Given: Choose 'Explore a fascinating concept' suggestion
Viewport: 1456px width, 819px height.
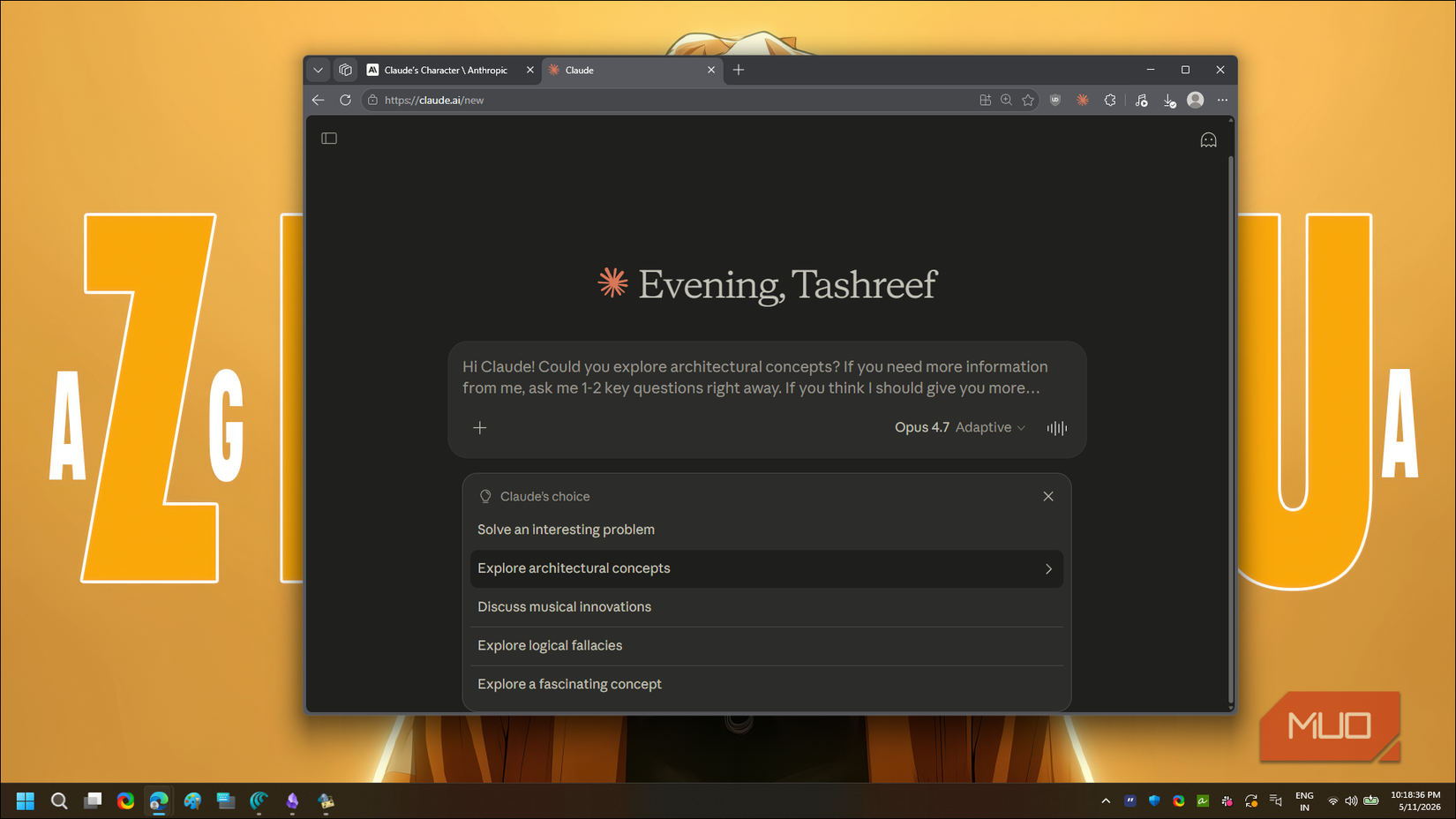Looking at the screenshot, I should [x=766, y=684].
